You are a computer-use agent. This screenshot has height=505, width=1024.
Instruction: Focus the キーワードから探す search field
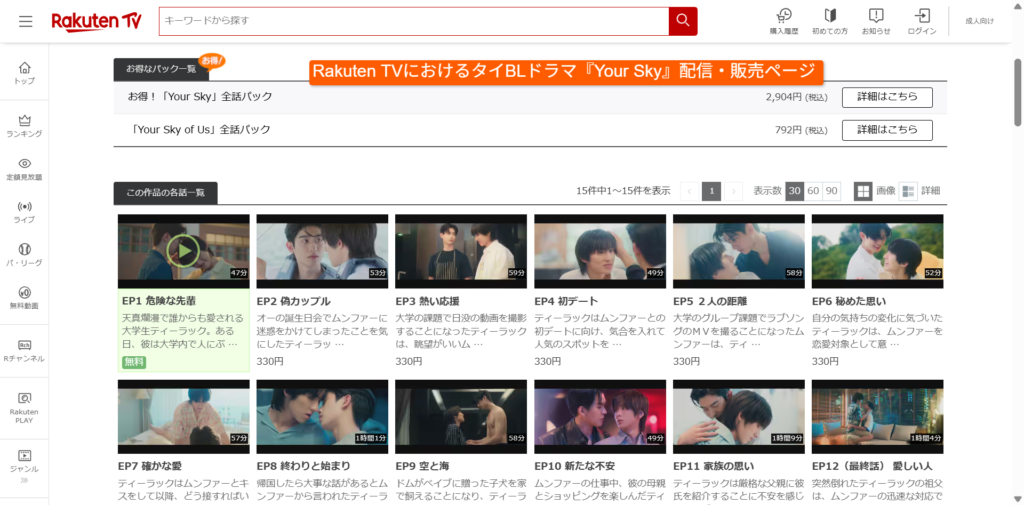pyautogui.click(x=413, y=22)
